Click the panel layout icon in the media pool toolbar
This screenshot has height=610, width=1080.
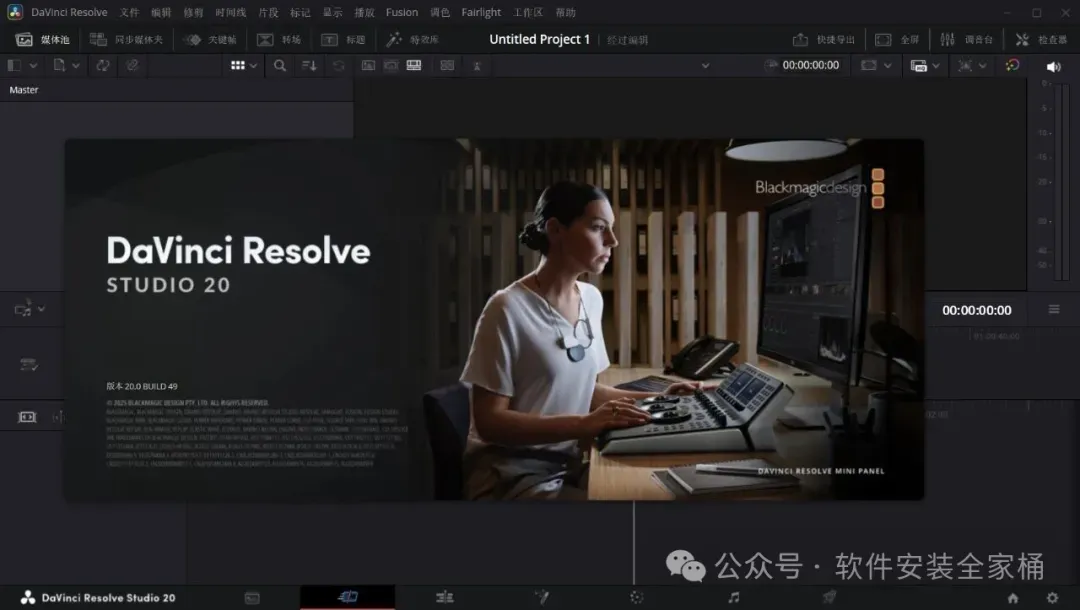[x=14, y=65]
